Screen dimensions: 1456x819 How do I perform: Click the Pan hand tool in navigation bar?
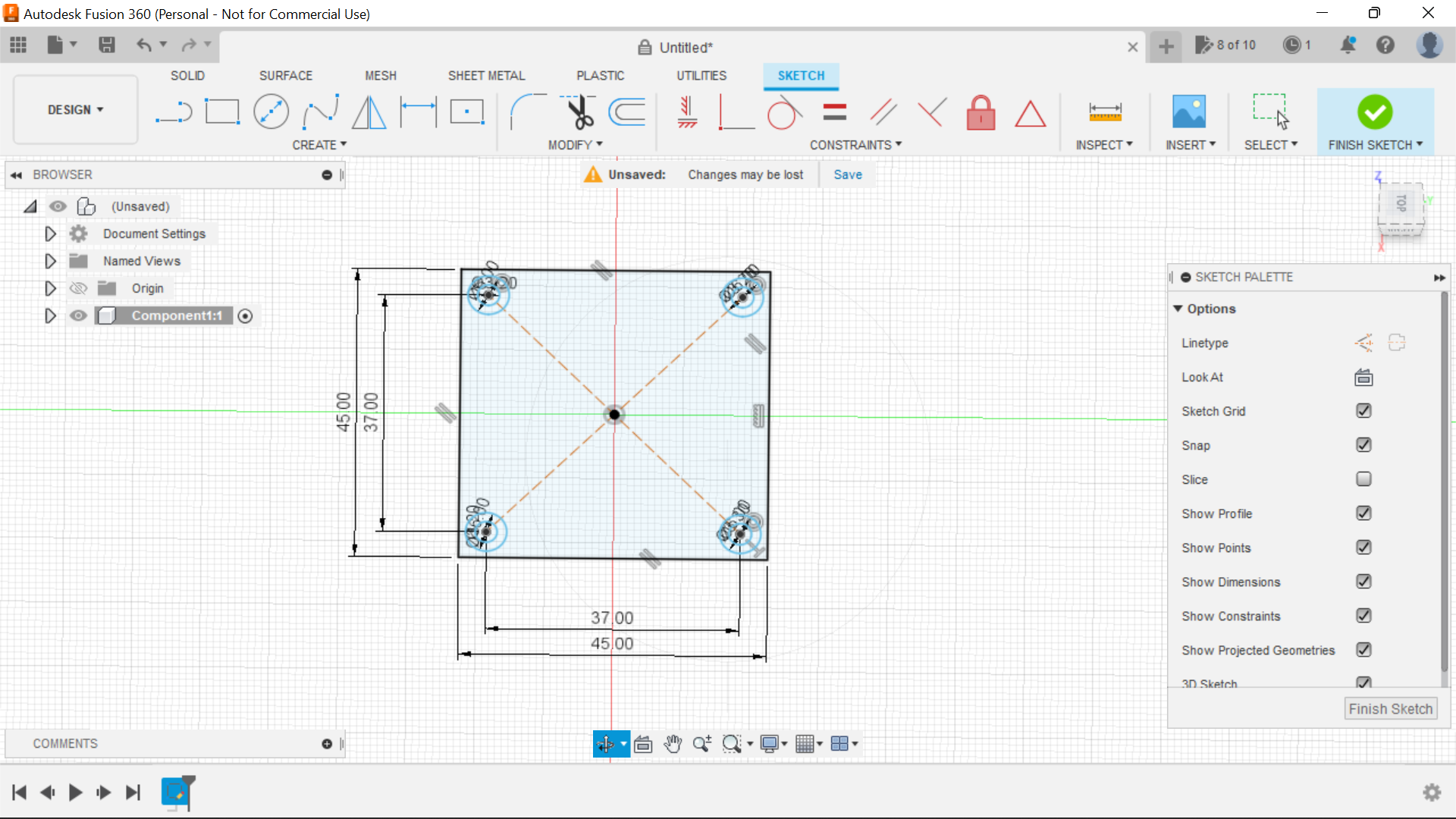tap(673, 744)
